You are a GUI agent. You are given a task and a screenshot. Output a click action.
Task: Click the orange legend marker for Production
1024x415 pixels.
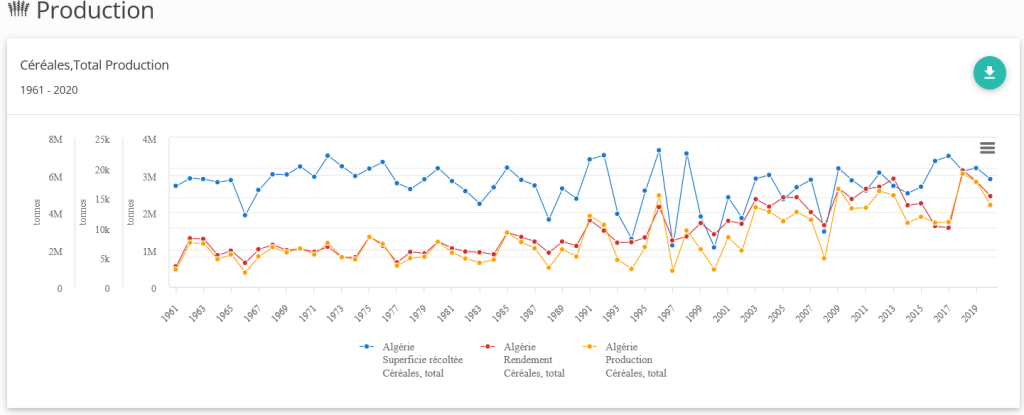(x=589, y=346)
